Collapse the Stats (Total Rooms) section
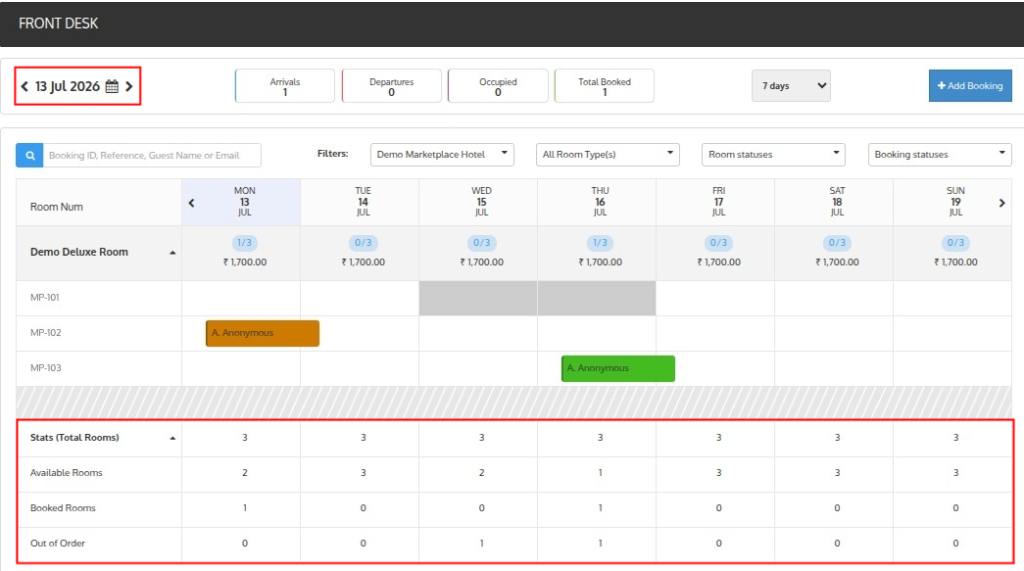1024x571 pixels. (x=172, y=438)
